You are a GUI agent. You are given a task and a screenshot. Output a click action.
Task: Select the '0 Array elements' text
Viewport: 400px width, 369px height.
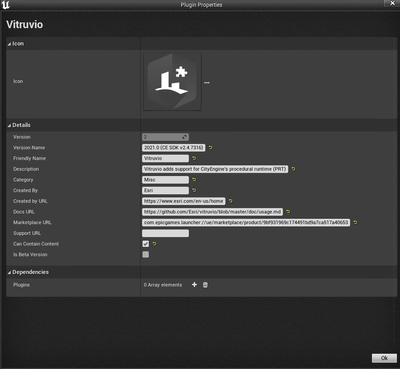point(163,285)
